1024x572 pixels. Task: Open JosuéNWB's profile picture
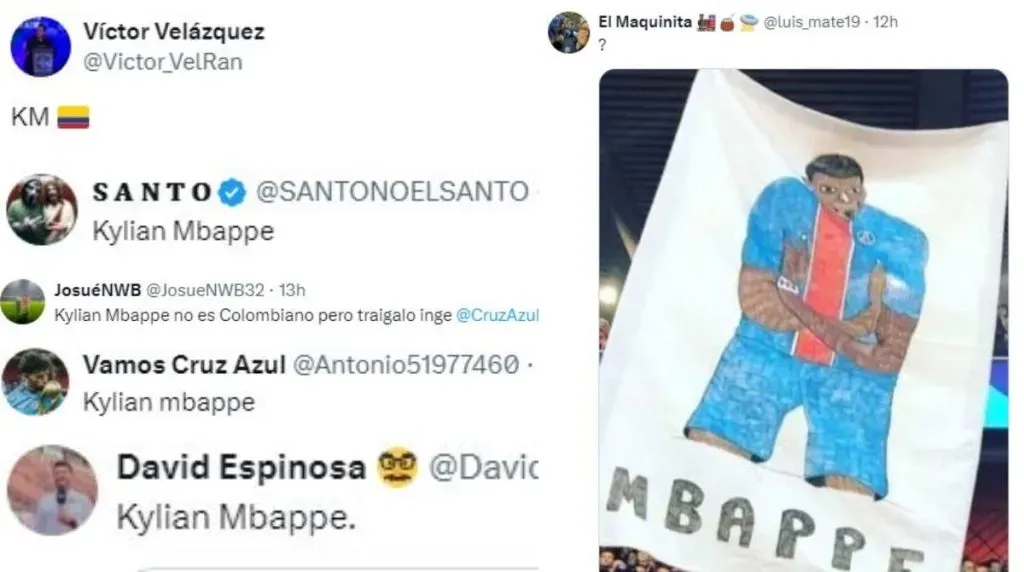click(x=23, y=302)
